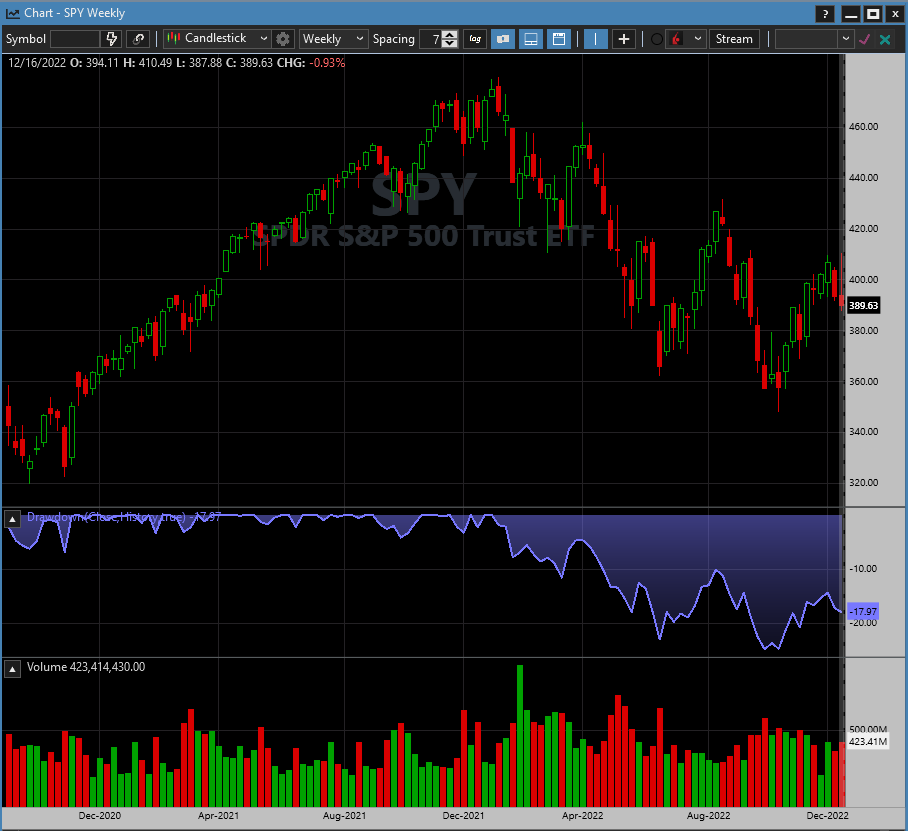908x831 pixels.
Task: Click the Apr-2021 date axis label
Action: click(x=218, y=815)
